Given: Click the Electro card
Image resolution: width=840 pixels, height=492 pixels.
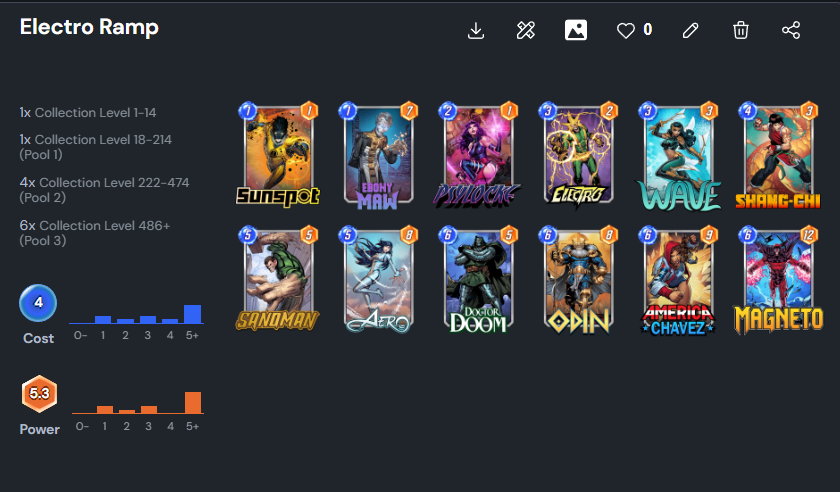Looking at the screenshot, I should click(578, 154).
